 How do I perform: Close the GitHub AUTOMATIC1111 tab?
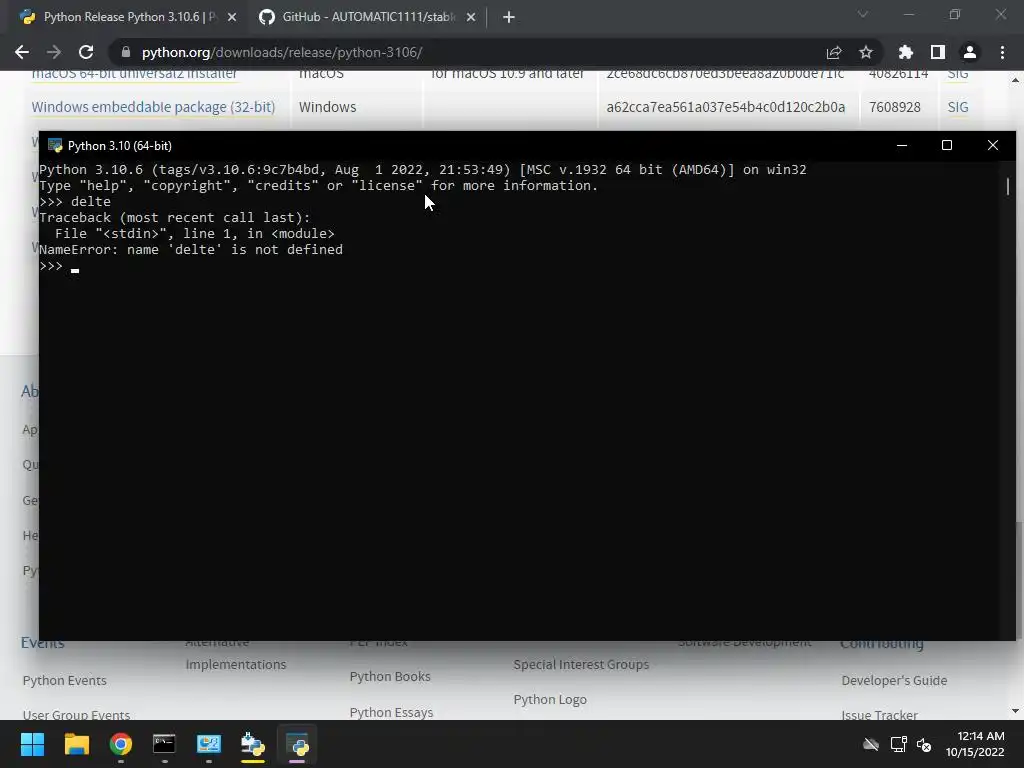471,17
